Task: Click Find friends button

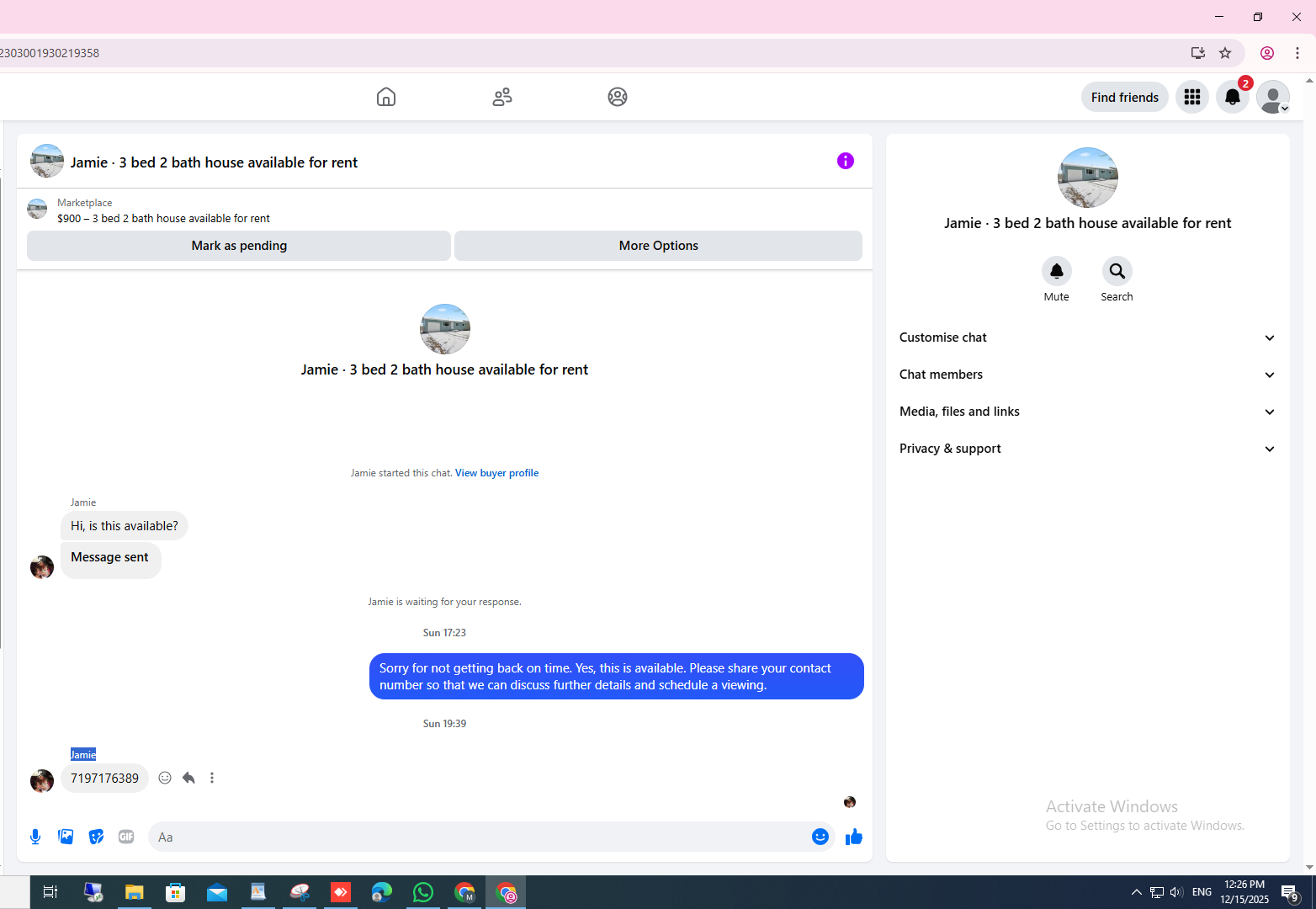Action: point(1125,97)
